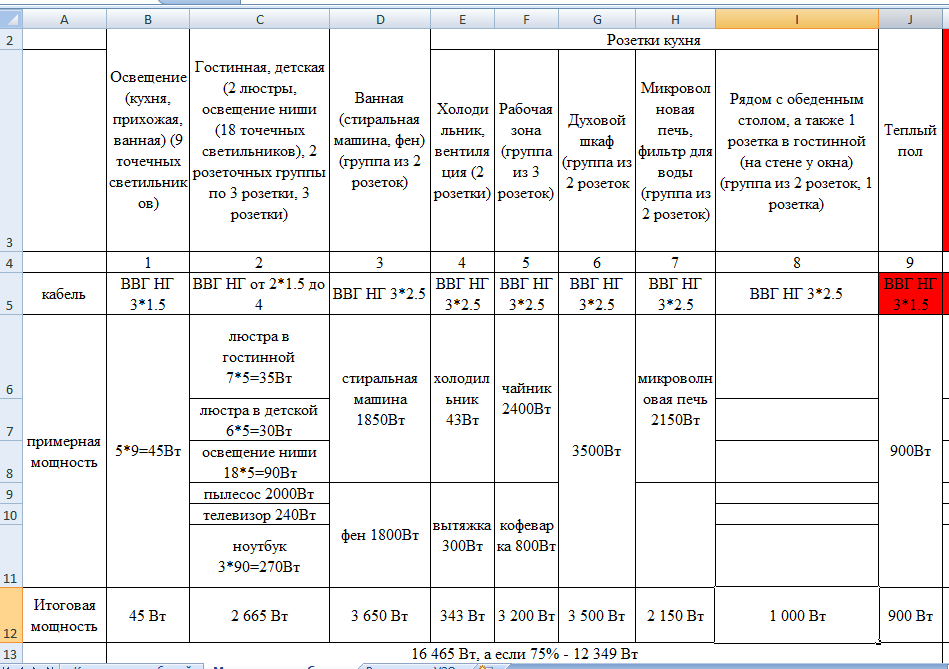
Task: Click the 'люстра в гостинной 7*5=35Вт' cell
Action: 260,357
